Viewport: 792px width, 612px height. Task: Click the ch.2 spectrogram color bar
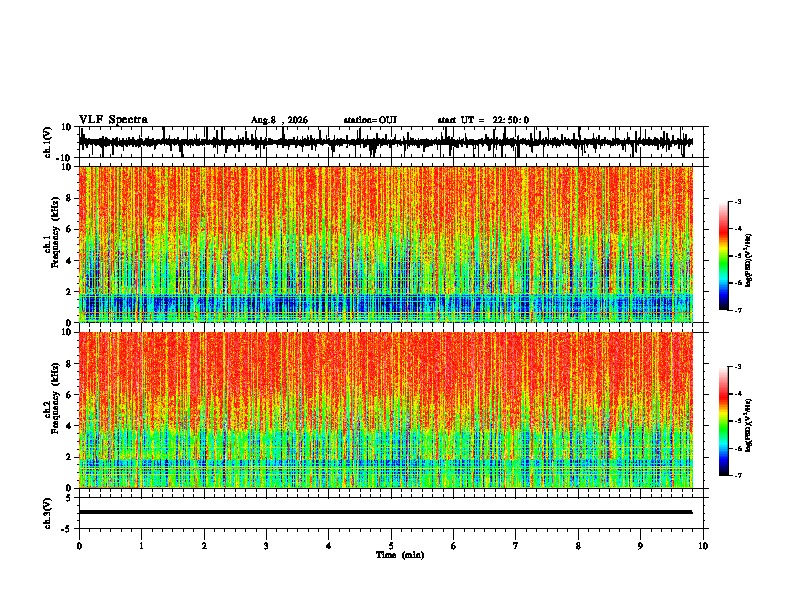pyautogui.click(x=723, y=421)
